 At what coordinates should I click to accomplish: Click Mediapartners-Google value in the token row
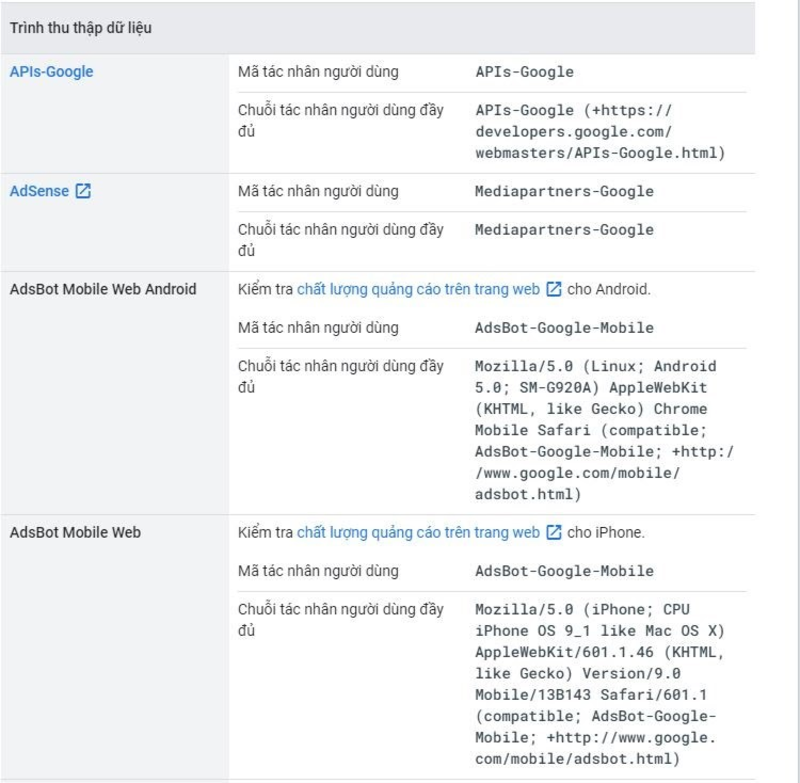[564, 191]
